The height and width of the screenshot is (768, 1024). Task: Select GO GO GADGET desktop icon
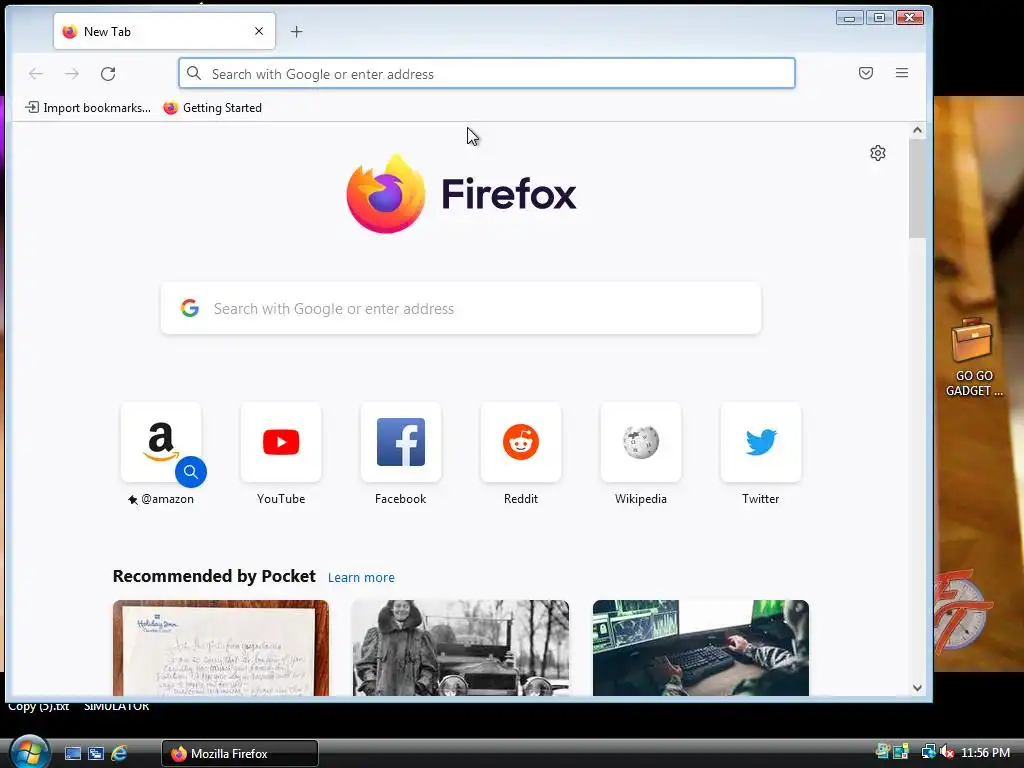[974, 358]
